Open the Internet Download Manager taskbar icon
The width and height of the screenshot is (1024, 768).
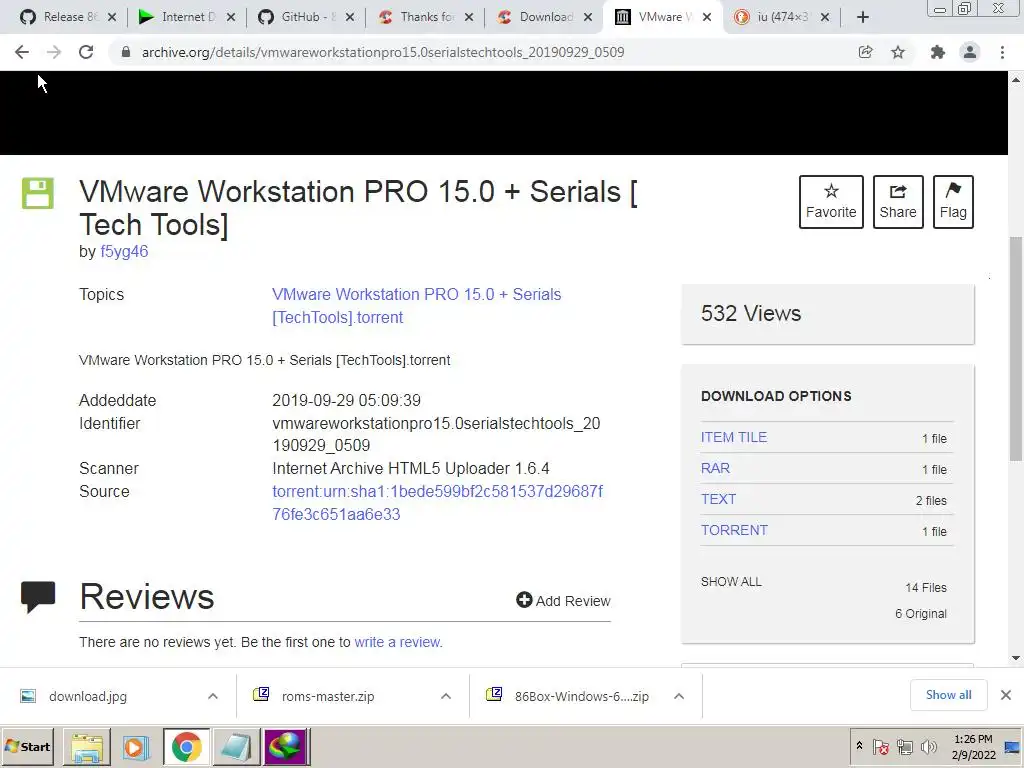pyautogui.click(x=286, y=747)
